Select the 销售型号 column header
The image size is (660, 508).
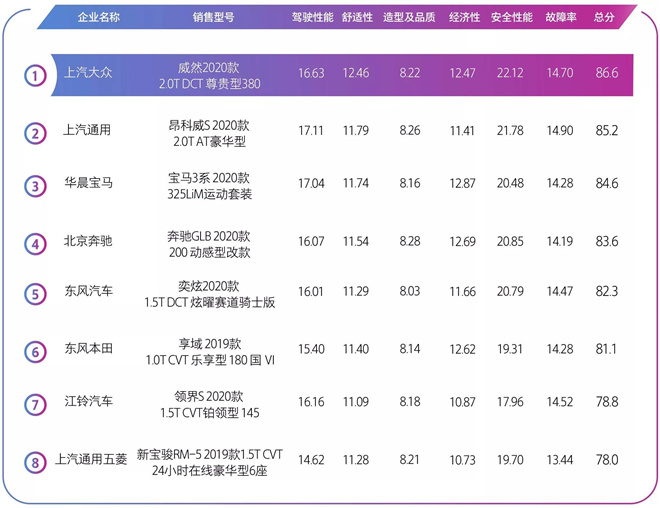(213, 17)
